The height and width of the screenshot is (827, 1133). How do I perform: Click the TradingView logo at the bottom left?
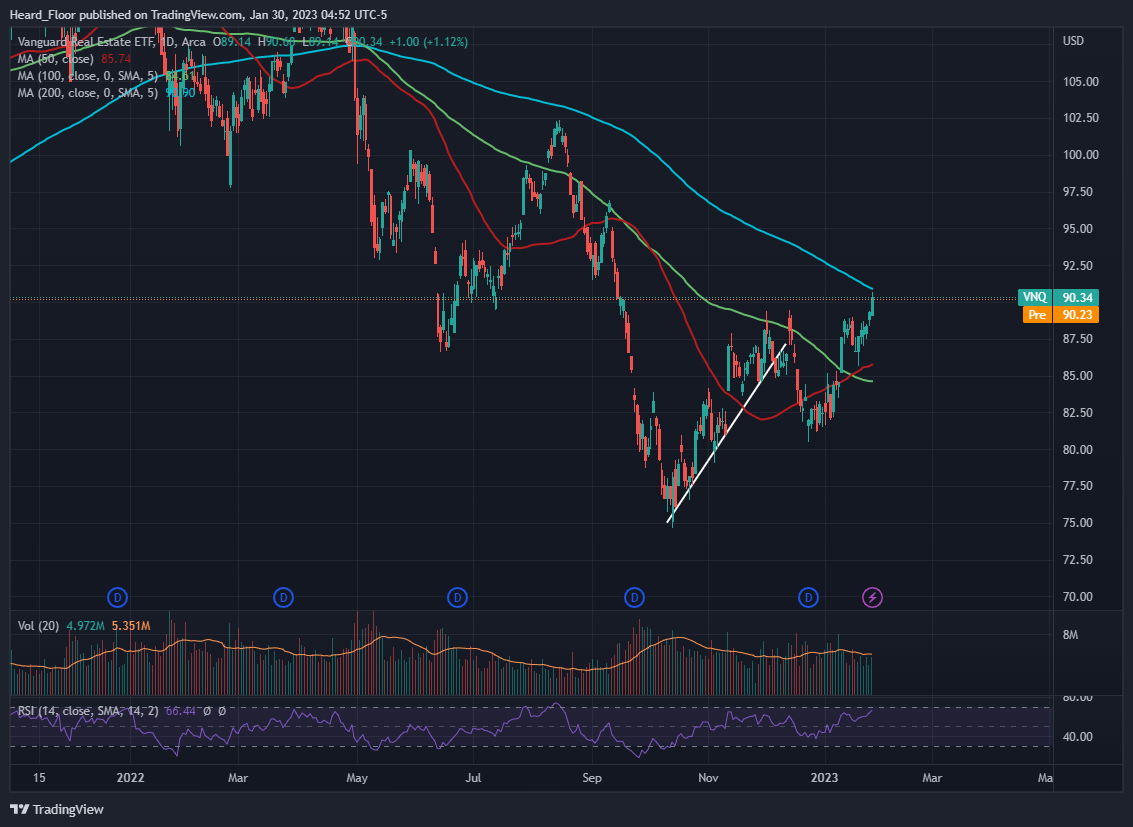[57, 810]
